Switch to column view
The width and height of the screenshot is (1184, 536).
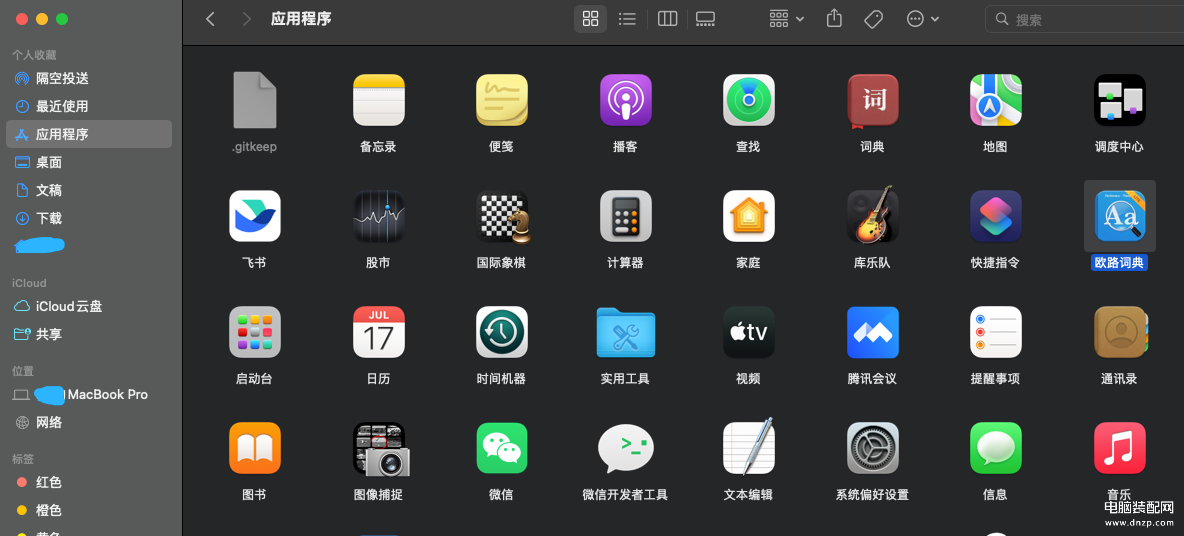coord(668,19)
